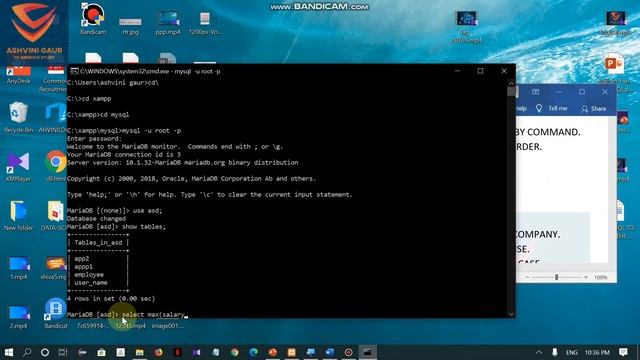Open Cortana from the taskbar
The height and width of the screenshot is (360, 640).
coord(45,352)
